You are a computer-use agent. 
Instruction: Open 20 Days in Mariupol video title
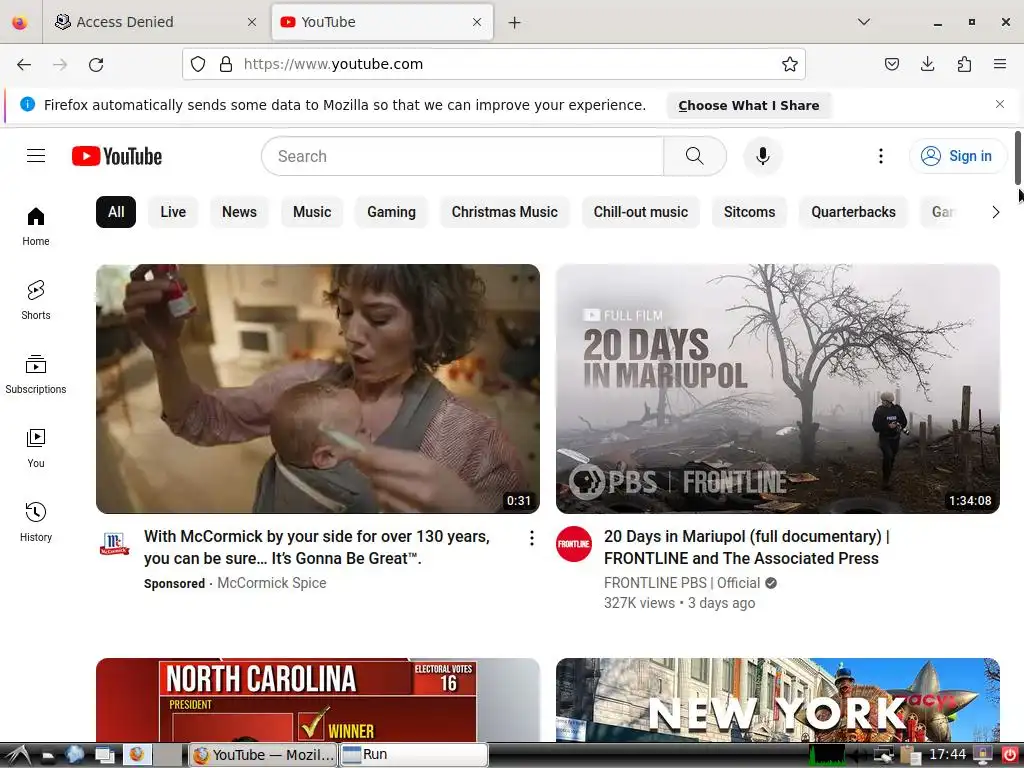[746, 547]
